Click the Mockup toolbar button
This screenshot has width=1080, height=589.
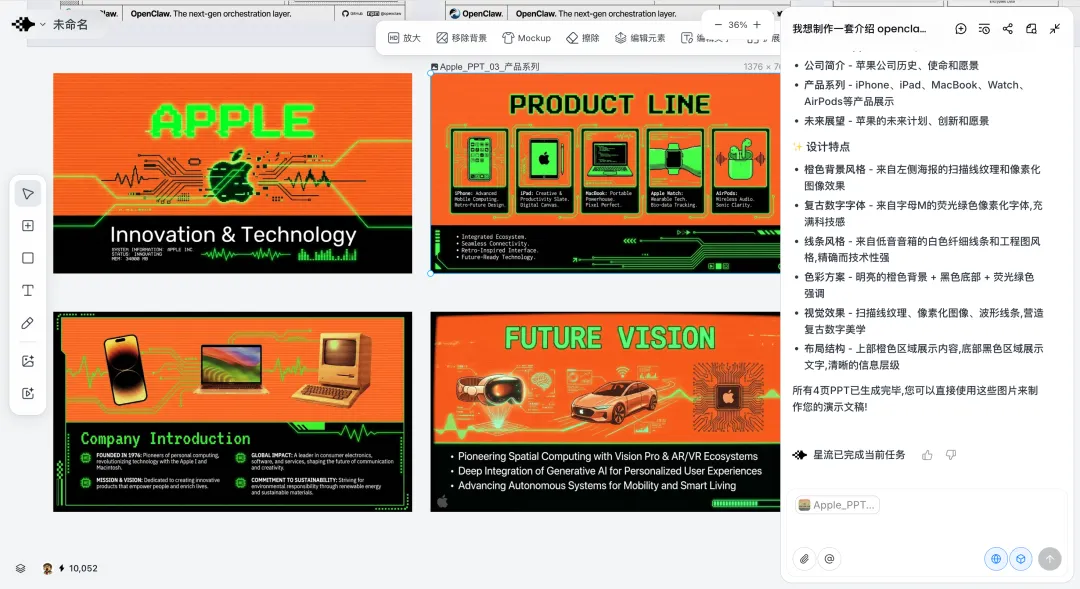[526, 38]
